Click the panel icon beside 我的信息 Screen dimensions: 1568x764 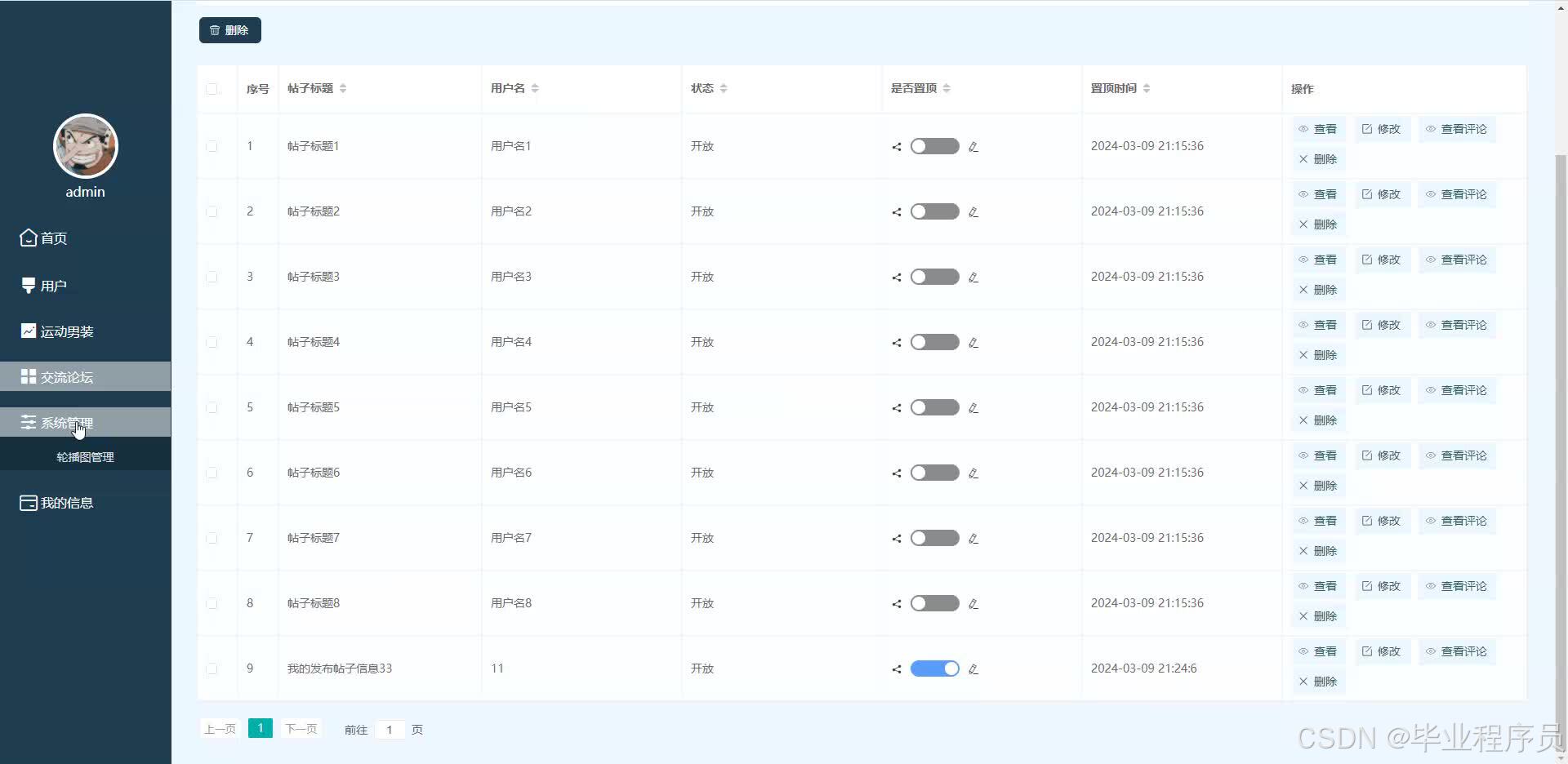click(x=28, y=502)
